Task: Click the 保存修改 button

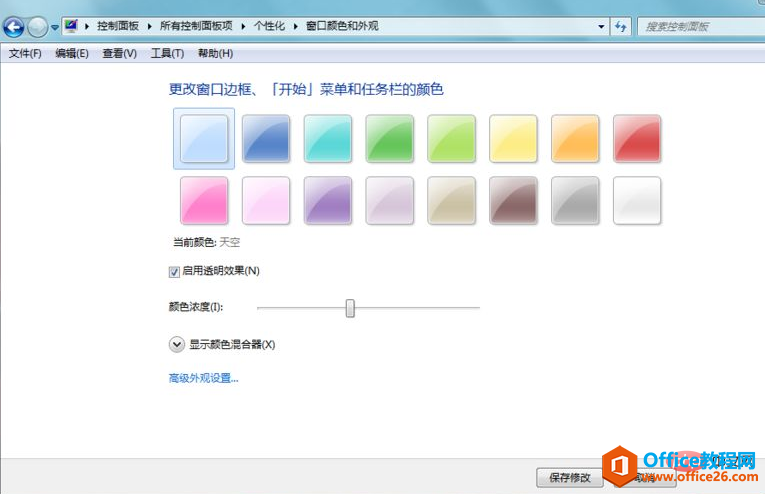Action: click(x=569, y=477)
